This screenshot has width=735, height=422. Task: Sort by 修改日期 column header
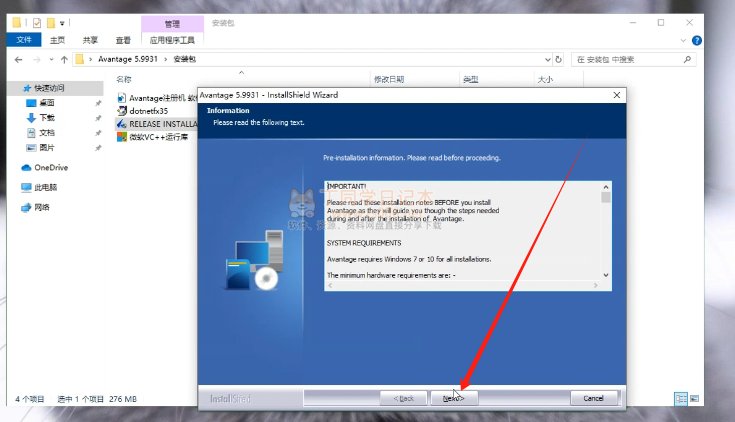coord(389,79)
